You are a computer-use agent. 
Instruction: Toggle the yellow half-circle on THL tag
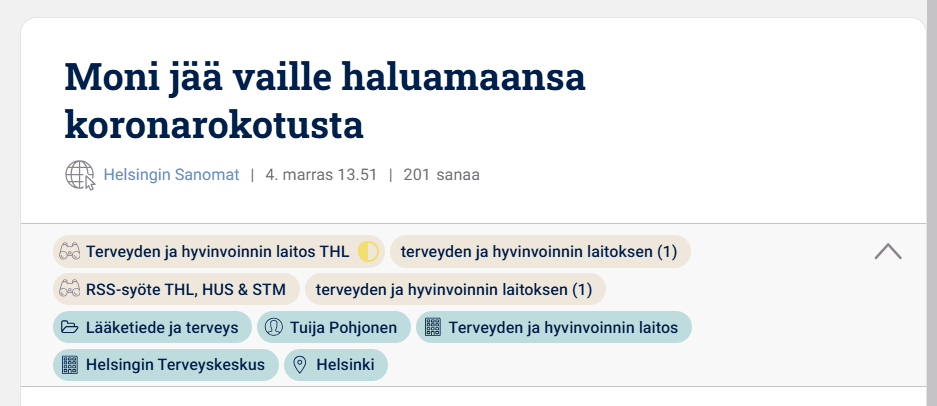pos(368,252)
